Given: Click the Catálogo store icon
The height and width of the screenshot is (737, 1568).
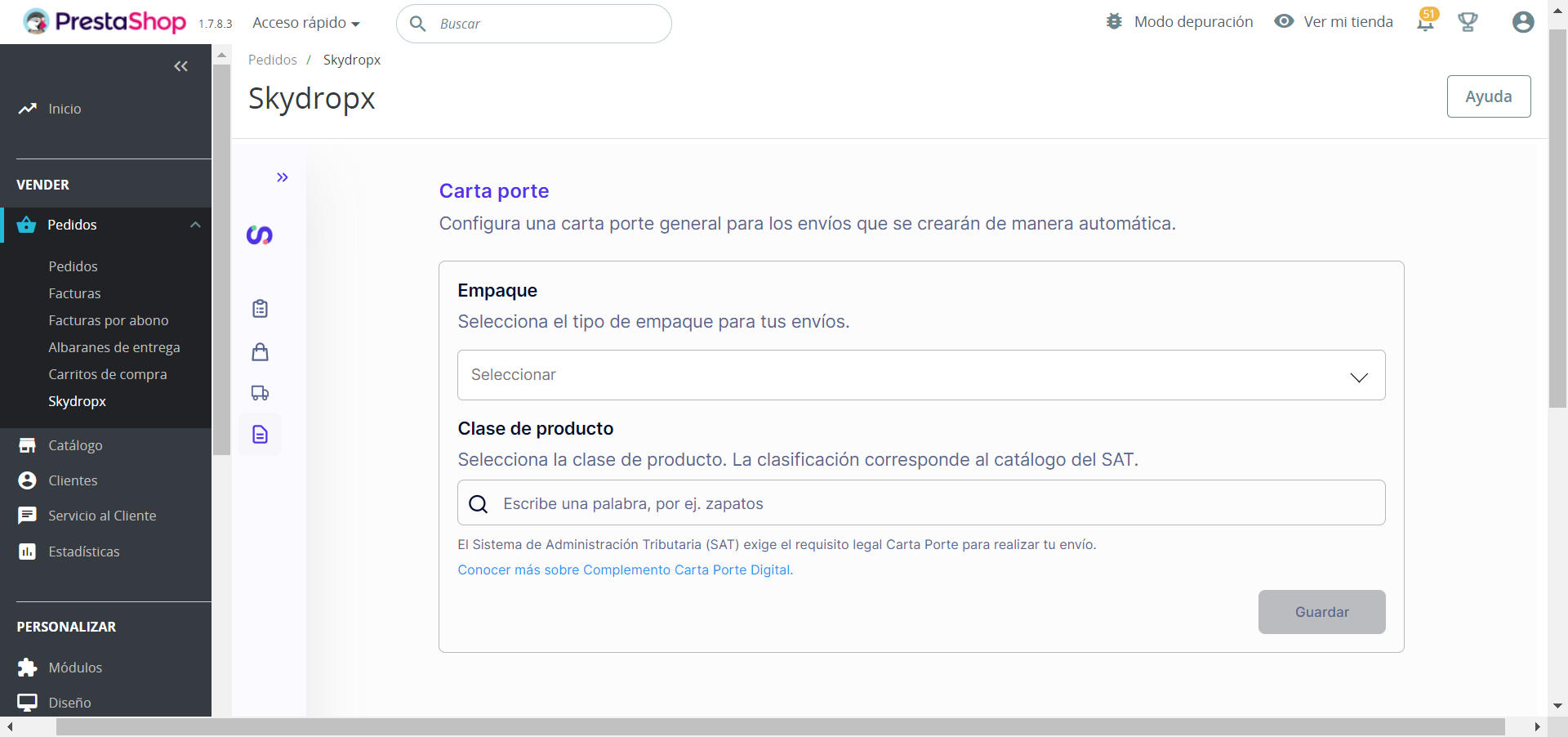Looking at the screenshot, I should coord(27,445).
